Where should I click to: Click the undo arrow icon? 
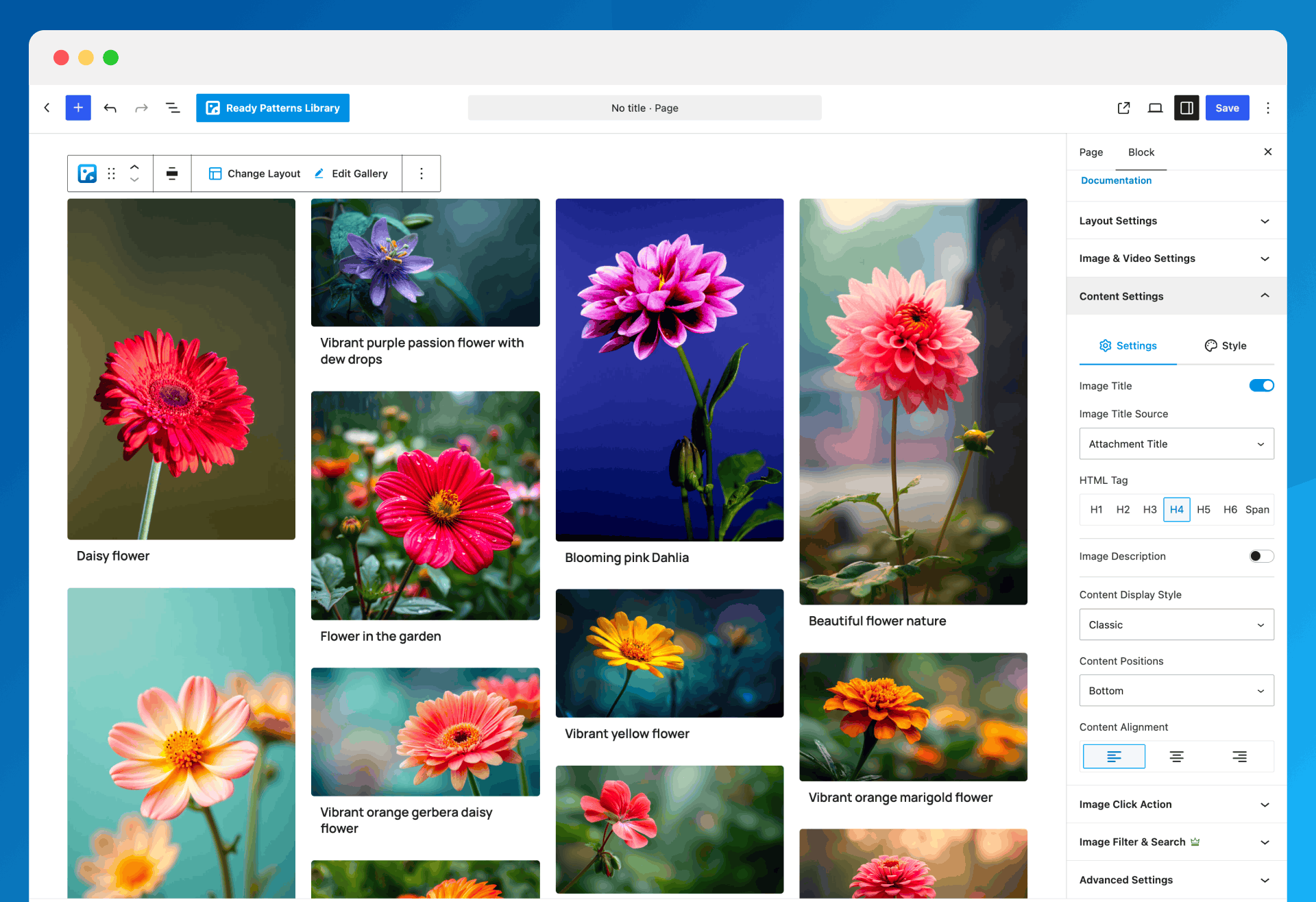click(110, 108)
